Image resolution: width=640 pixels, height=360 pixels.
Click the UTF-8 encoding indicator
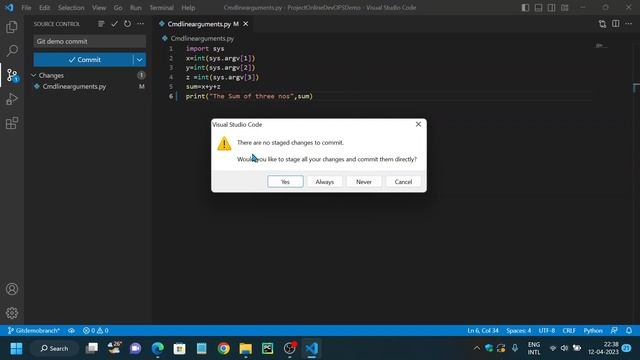(x=547, y=331)
